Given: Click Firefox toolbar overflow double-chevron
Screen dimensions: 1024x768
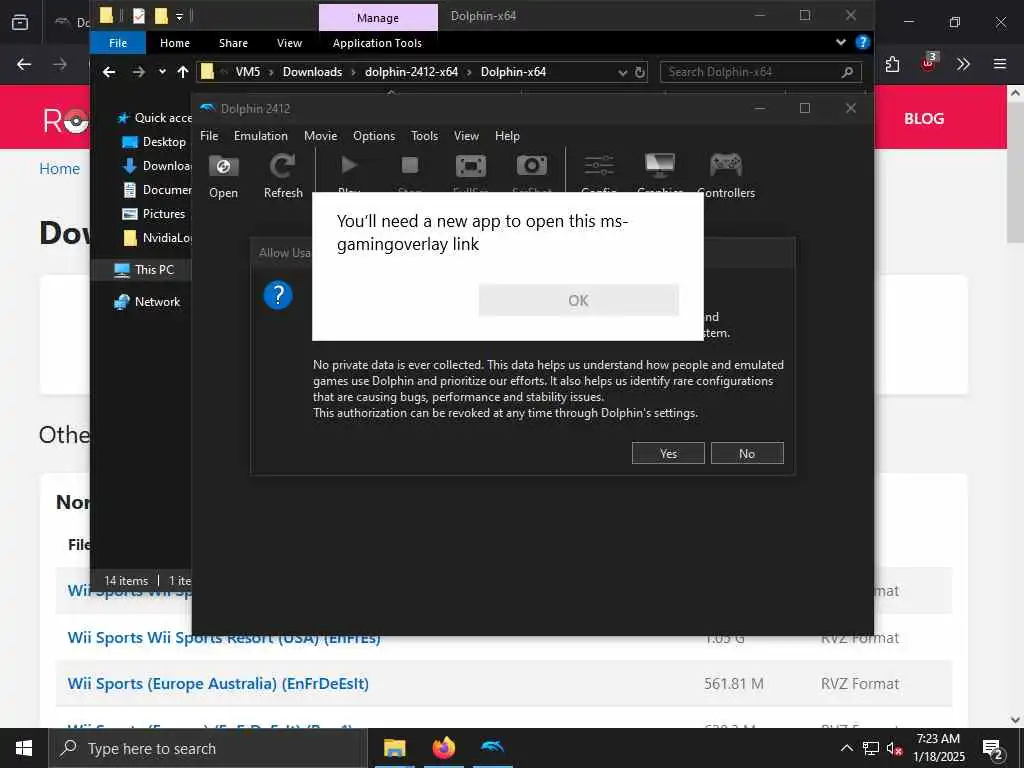Looking at the screenshot, I should coord(963,64).
